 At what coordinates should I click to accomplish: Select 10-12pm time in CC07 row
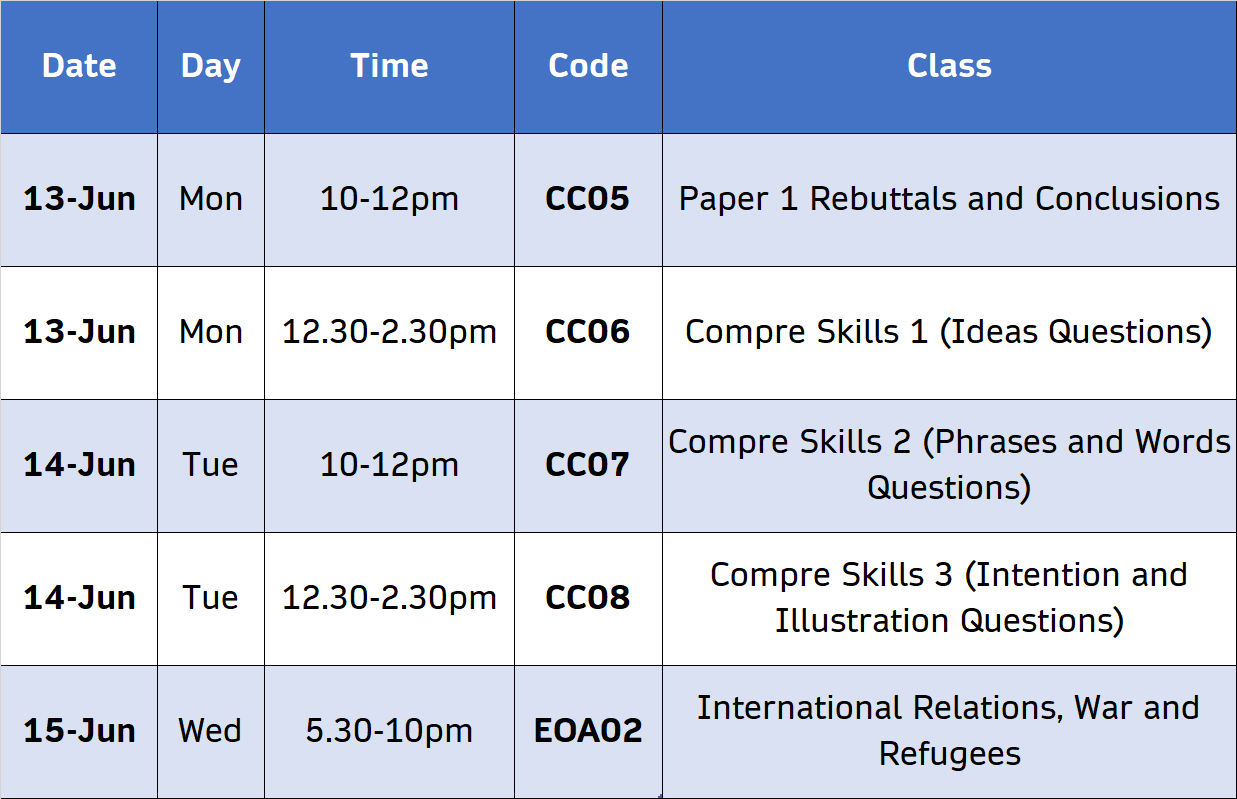click(x=389, y=465)
